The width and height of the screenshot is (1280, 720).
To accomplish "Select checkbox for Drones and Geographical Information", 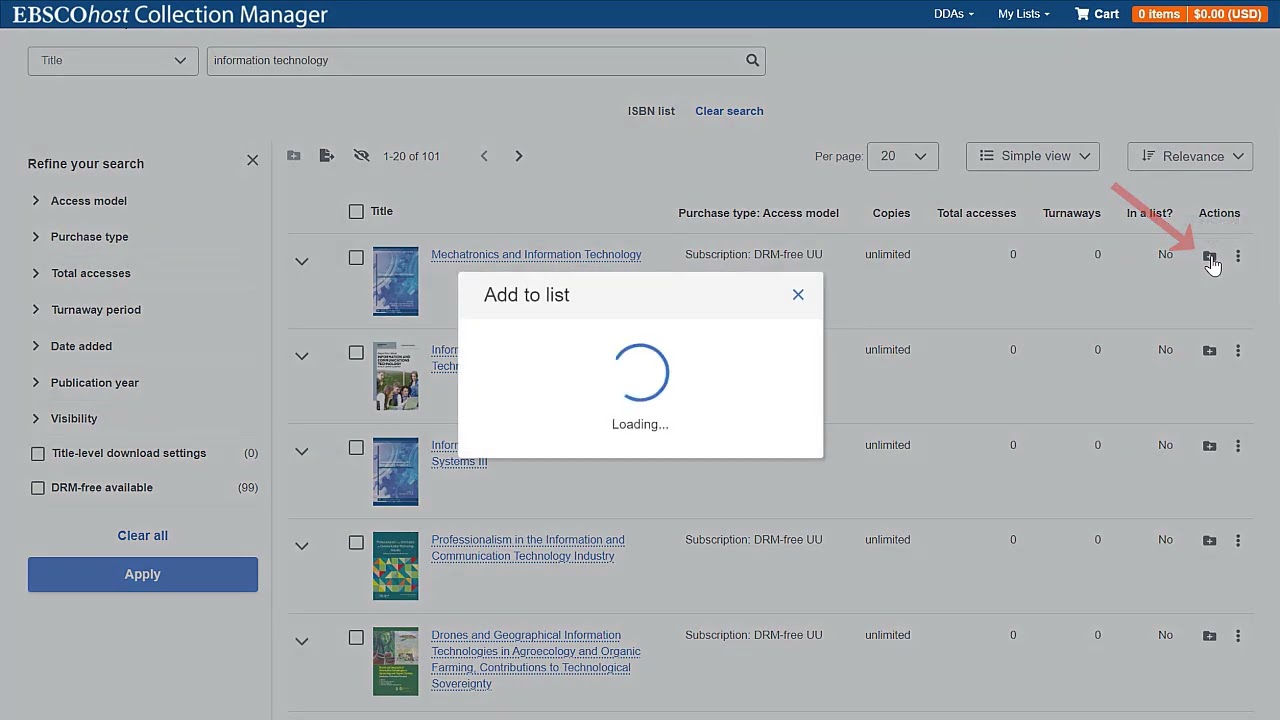I will (356, 637).
